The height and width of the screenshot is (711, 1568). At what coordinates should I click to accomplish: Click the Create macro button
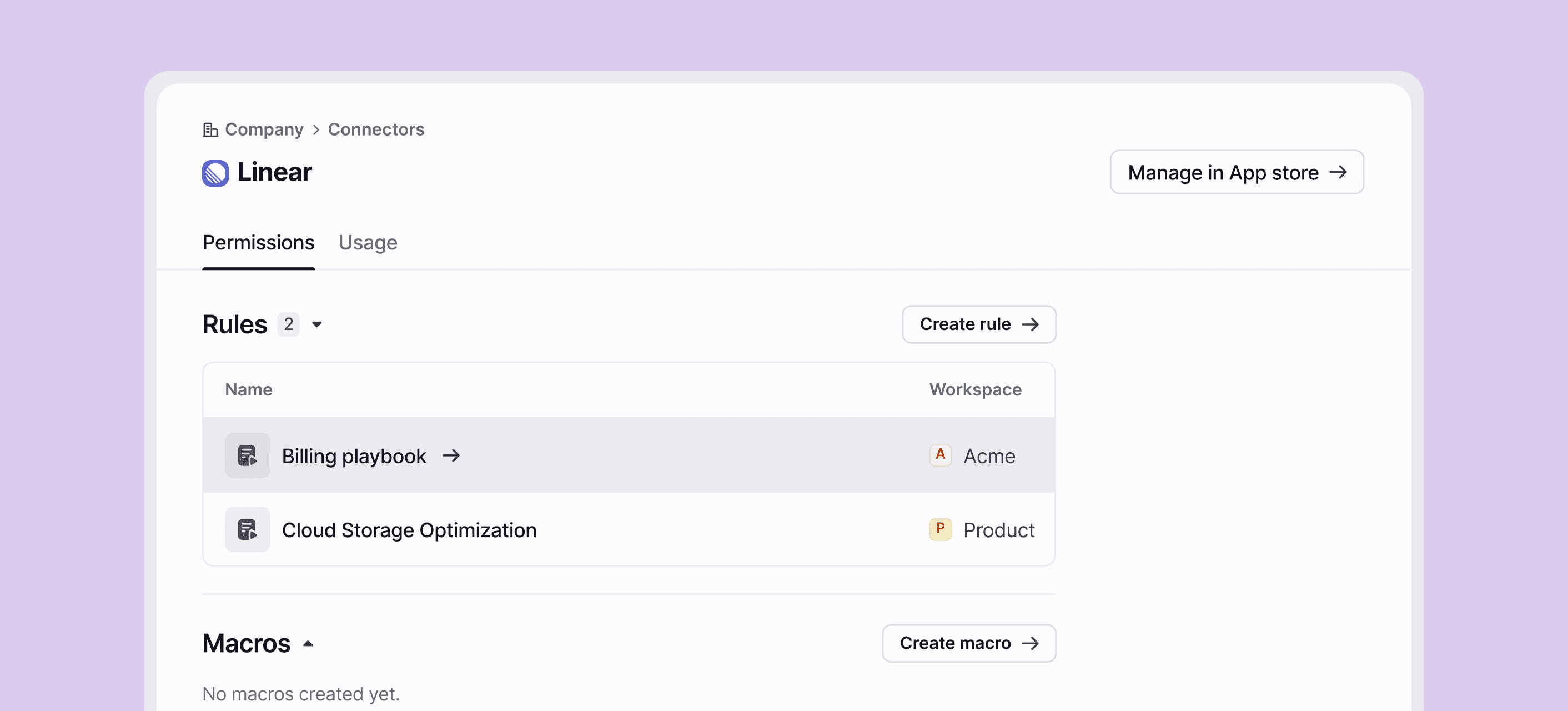(969, 643)
